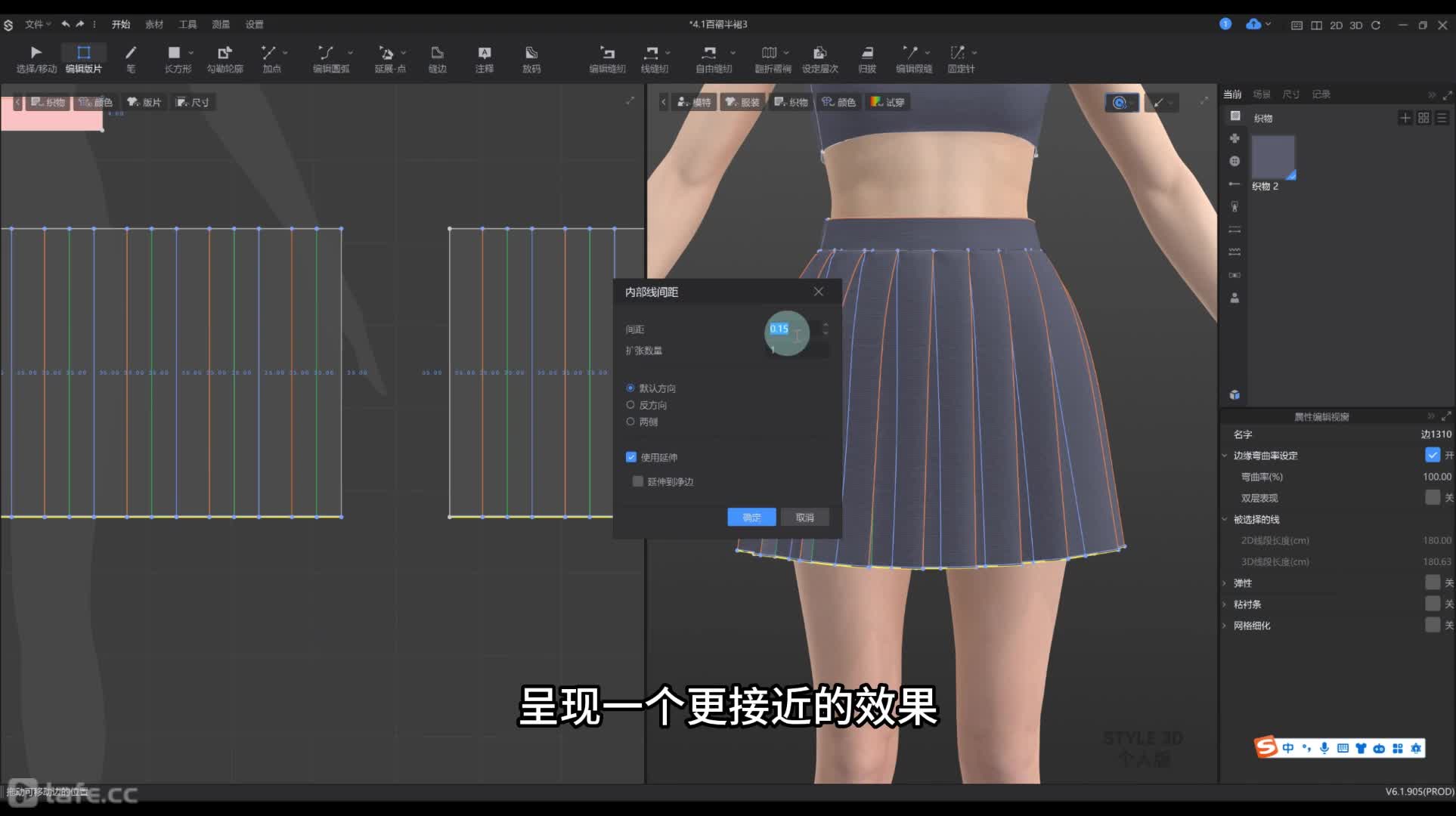Activate the 编辑版片 tool
This screenshot has height=816, width=1456.
pos(83,59)
